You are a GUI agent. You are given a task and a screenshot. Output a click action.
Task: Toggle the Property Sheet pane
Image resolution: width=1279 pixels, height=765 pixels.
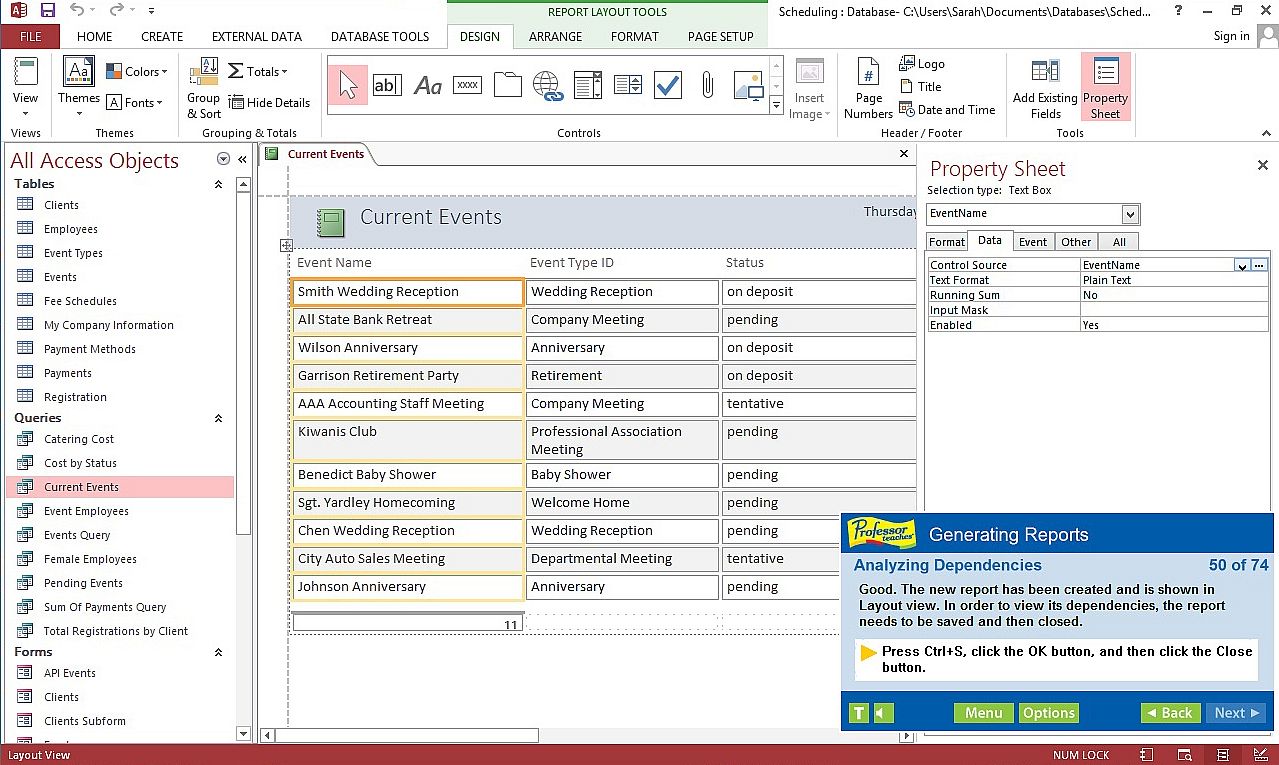1105,88
